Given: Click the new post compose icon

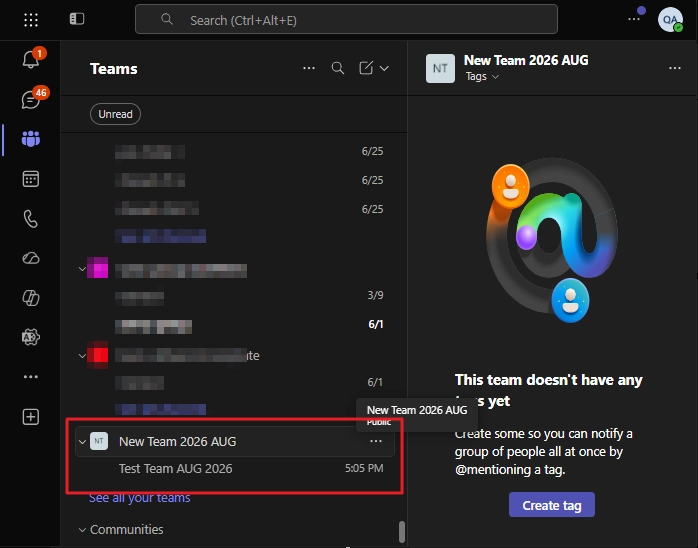Looking at the screenshot, I should pos(366,68).
